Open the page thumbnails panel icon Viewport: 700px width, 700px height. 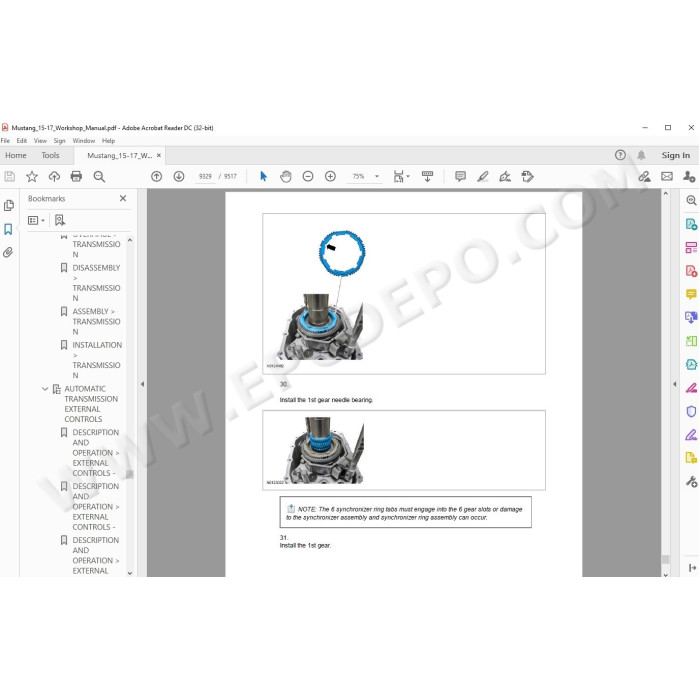pos(8,205)
